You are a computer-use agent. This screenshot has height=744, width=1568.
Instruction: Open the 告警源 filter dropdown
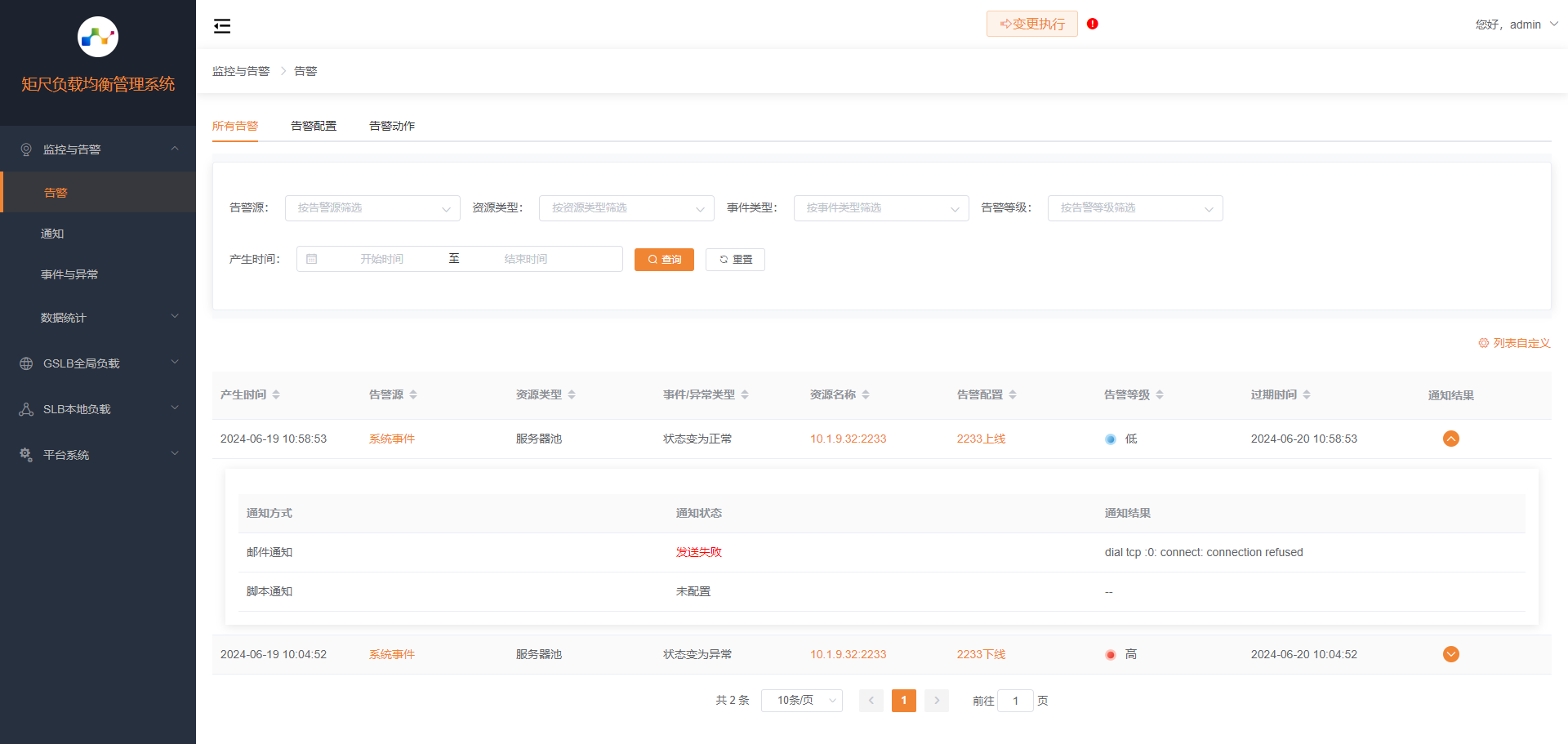click(372, 208)
